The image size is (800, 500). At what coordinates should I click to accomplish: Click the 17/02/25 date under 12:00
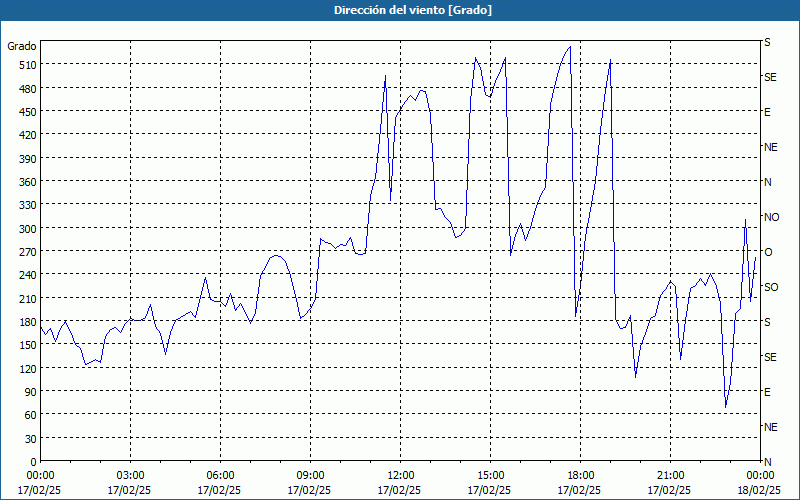[399, 490]
